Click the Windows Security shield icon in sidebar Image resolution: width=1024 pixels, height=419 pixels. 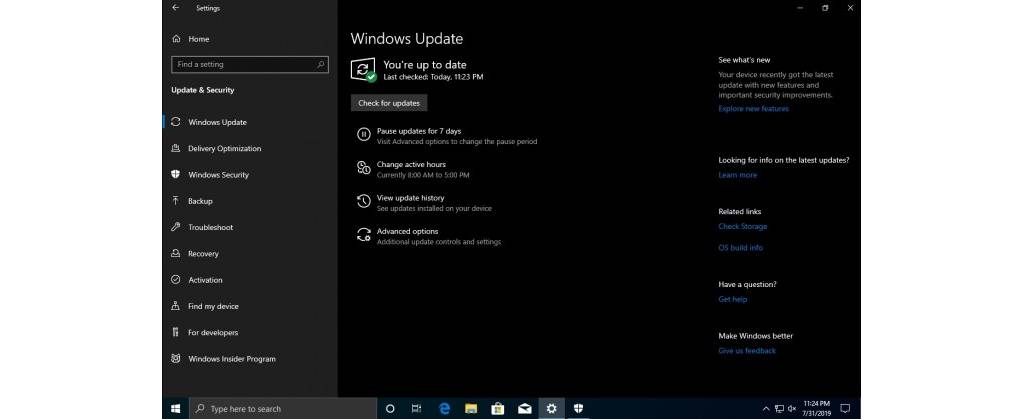pyautogui.click(x=176, y=174)
